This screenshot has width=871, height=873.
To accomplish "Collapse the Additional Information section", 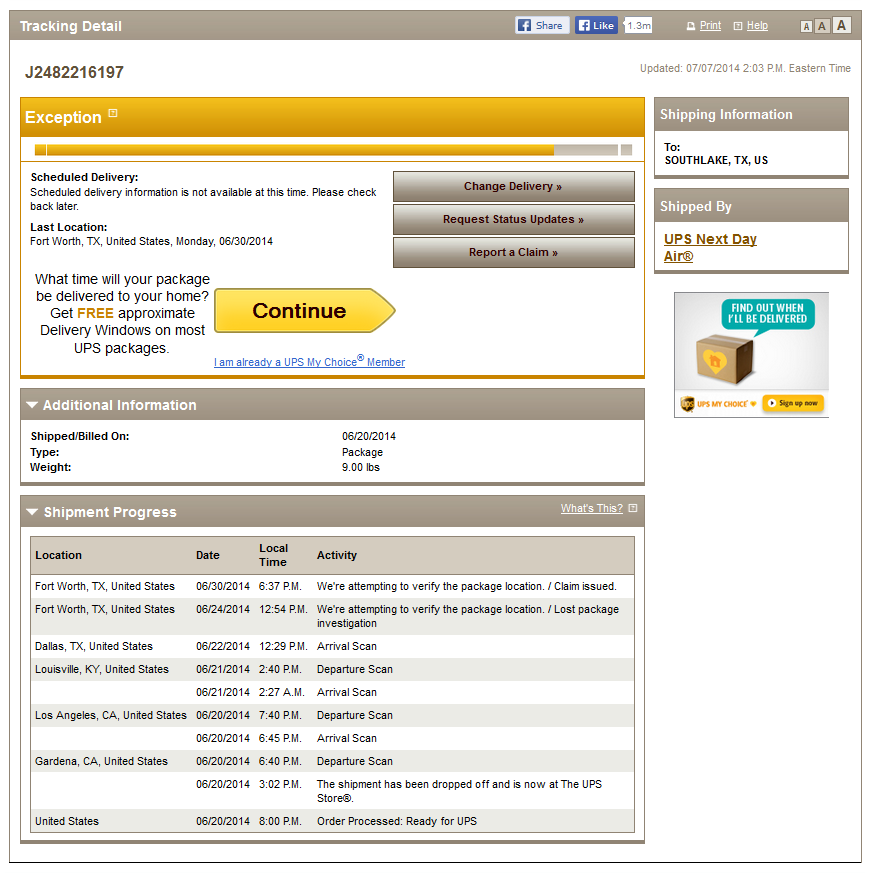I will (x=32, y=405).
